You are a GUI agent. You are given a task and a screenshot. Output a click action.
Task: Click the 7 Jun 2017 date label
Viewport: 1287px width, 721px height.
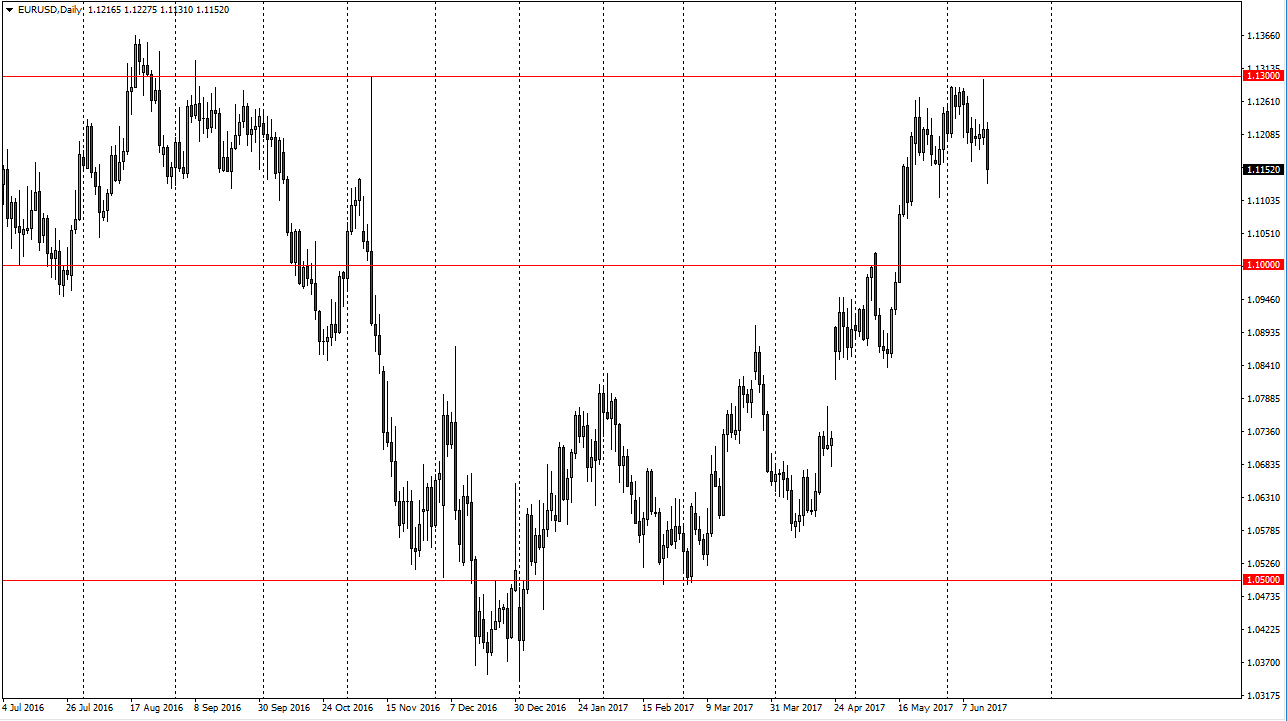point(985,707)
